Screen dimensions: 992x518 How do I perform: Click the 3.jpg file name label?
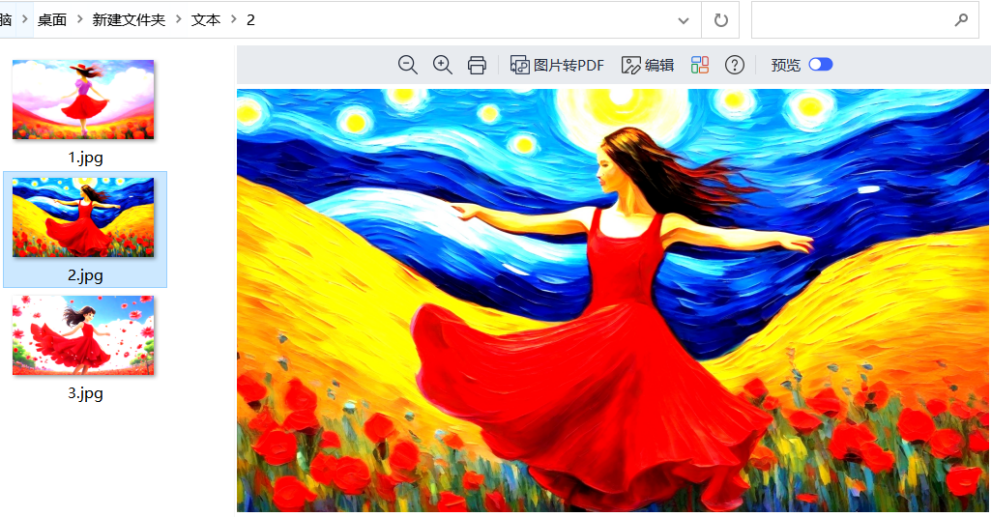click(85, 393)
